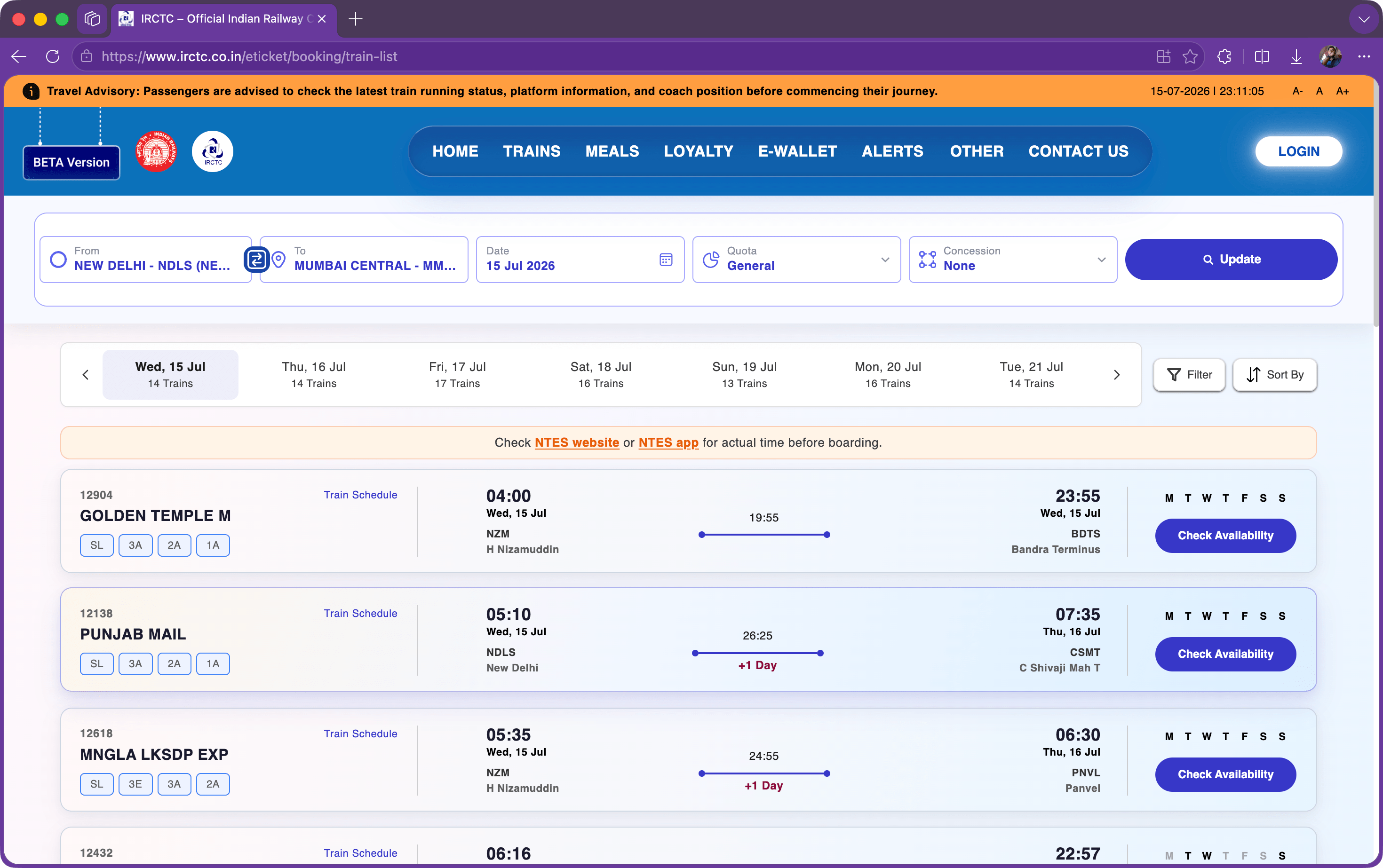Select SL class for GOLDEN TEMPLE M

point(96,545)
